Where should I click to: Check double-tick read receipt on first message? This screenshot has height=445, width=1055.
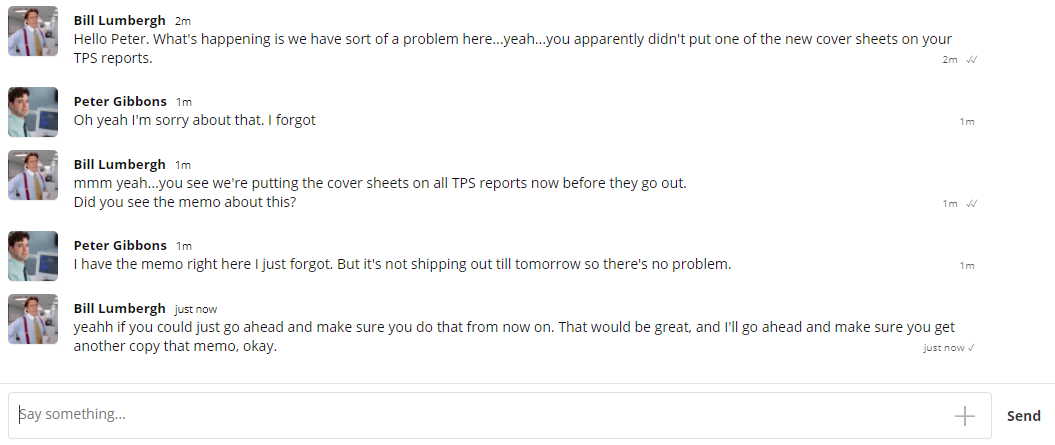971,59
